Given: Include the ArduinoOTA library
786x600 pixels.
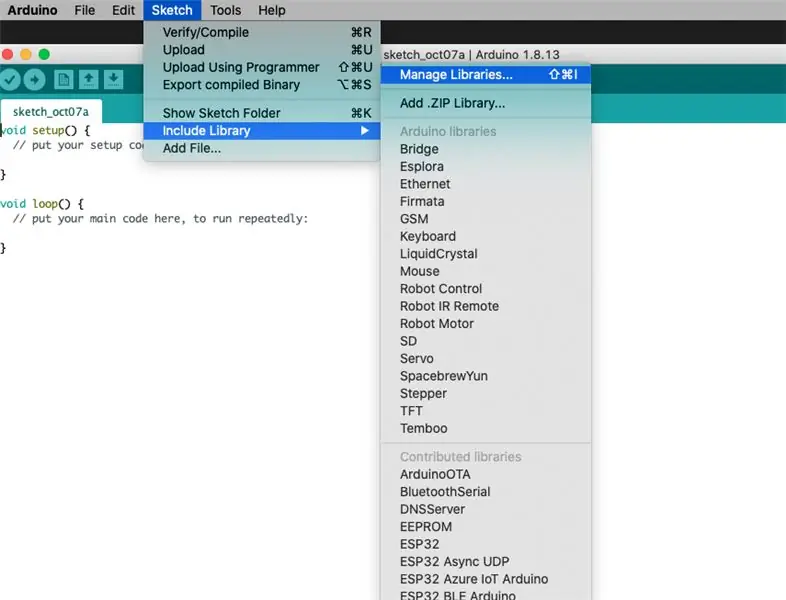Looking at the screenshot, I should 486,474.
